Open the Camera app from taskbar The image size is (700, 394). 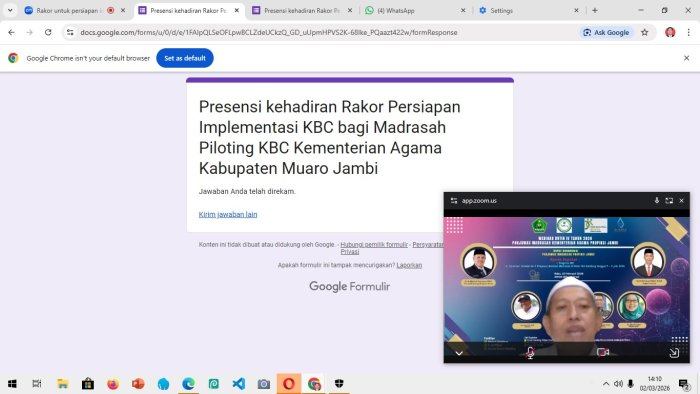(x=264, y=384)
